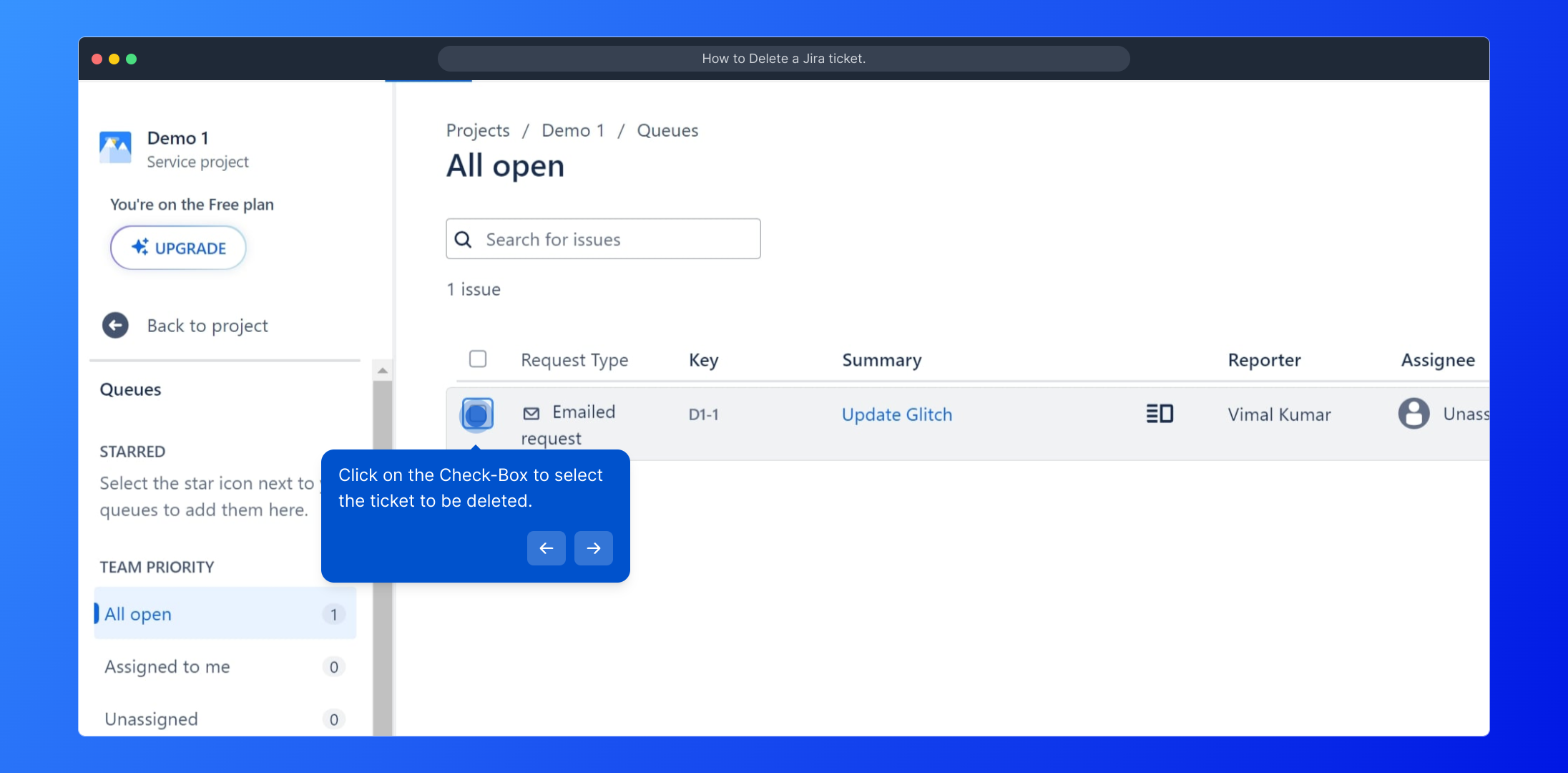Screen dimensions: 1568x773
Task: Click sidebar scrollbar up arrow
Action: 383,370
